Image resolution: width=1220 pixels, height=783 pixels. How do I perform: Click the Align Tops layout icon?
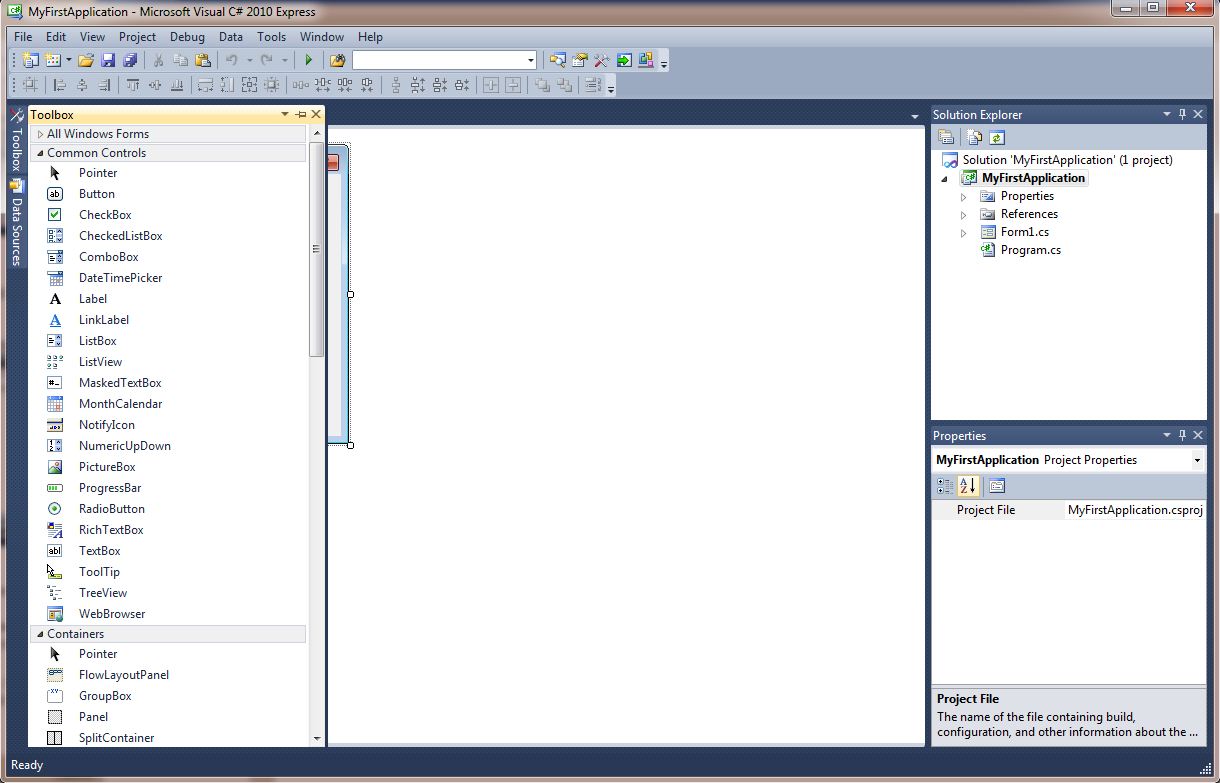click(132, 85)
